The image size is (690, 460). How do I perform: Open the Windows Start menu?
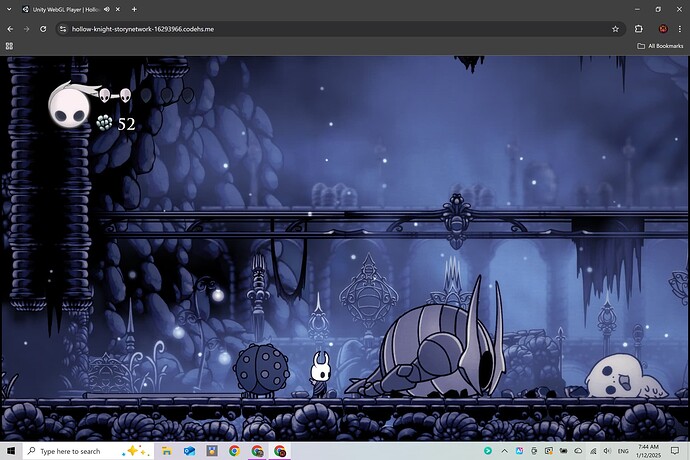click(x=11, y=451)
